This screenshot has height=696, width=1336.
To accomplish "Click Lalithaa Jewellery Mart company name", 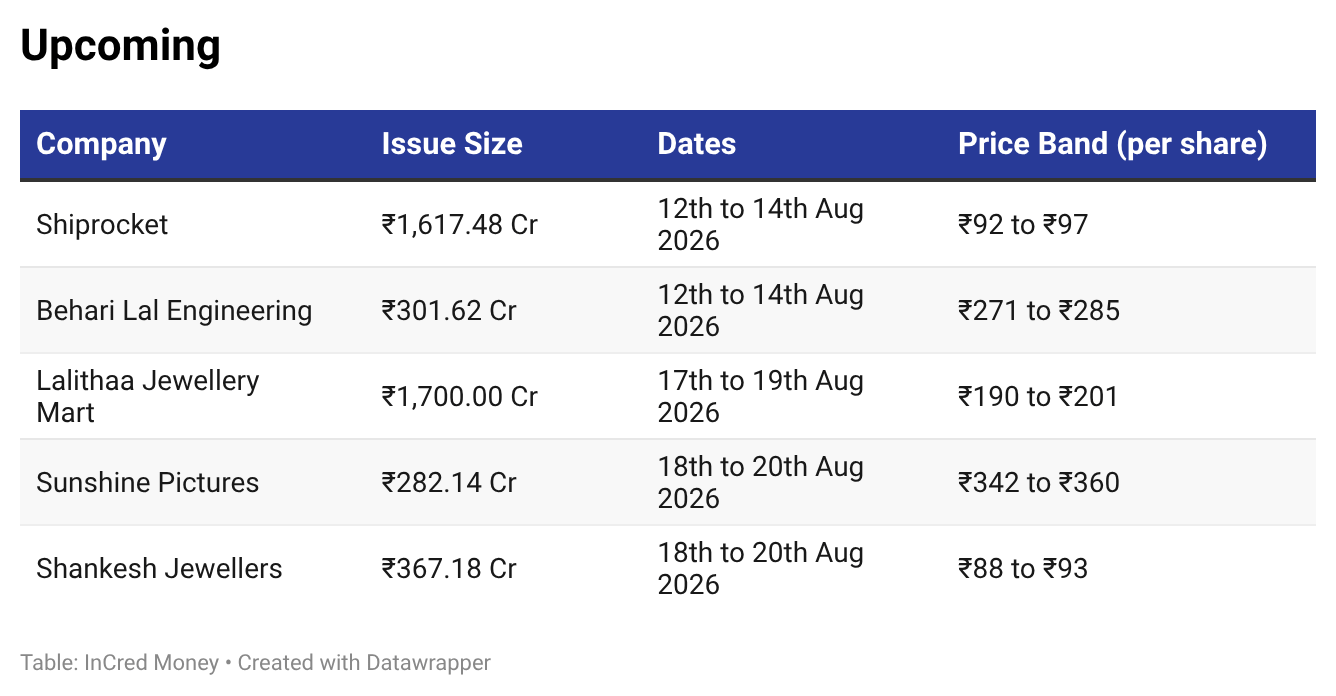I will click(x=148, y=397).
